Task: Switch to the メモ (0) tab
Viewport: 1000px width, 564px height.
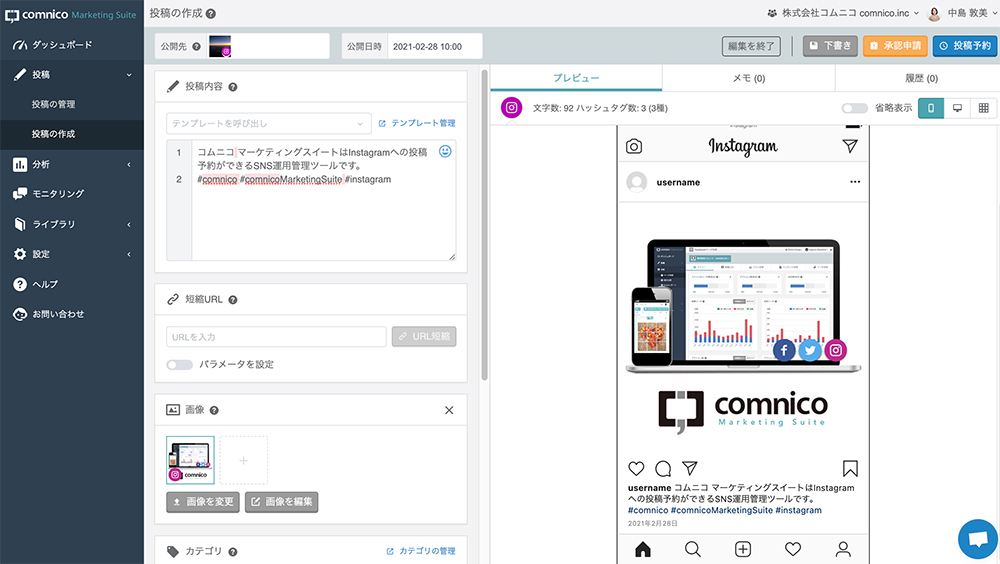Action: [749, 78]
